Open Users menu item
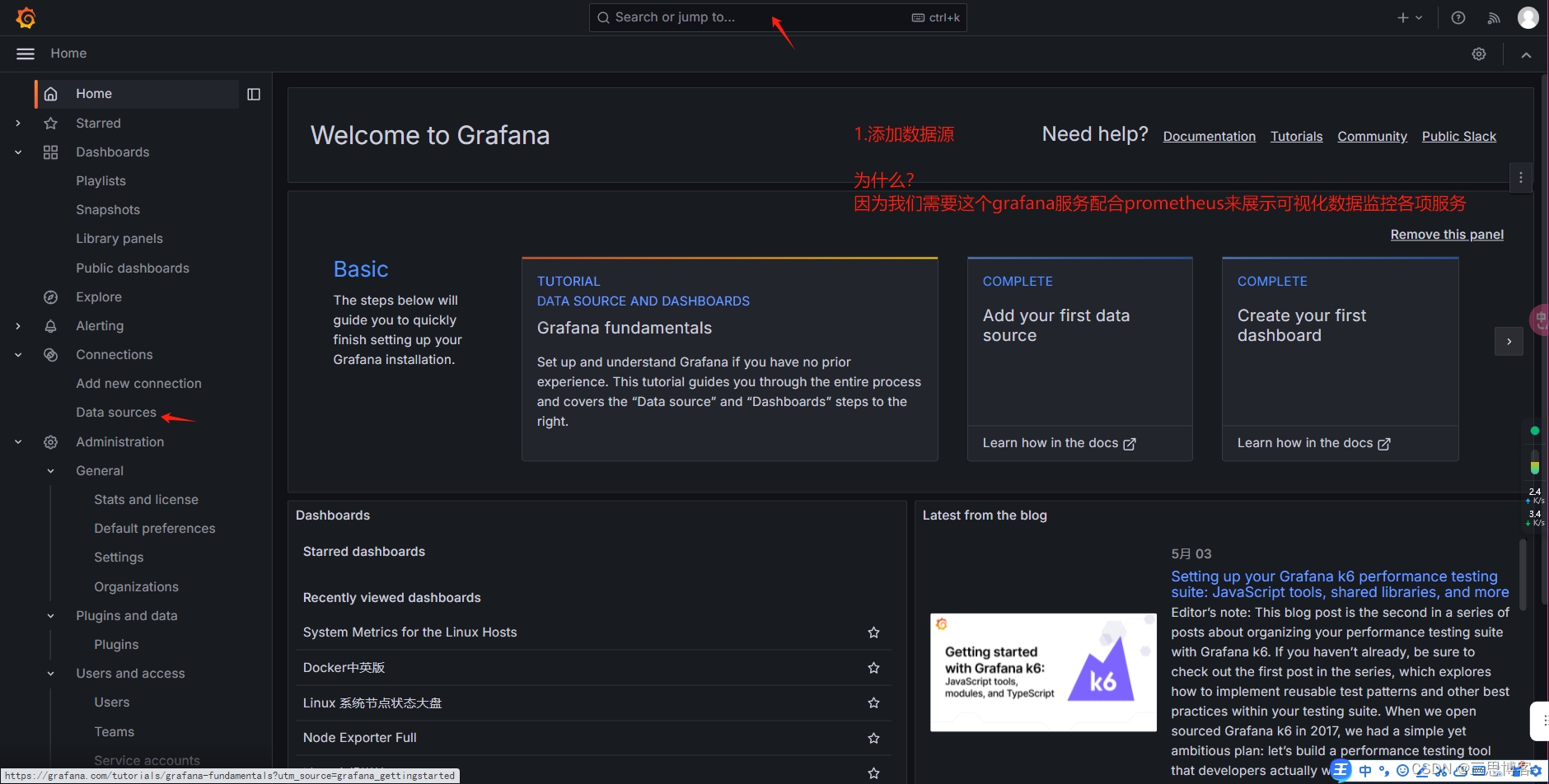The image size is (1549, 784). [112, 702]
